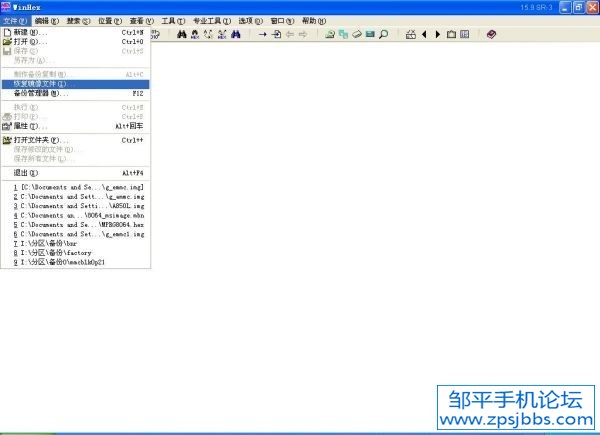The width and height of the screenshot is (600, 435).
Task: Click the Find Hex Values binoculars icon
Action: coord(195,34)
